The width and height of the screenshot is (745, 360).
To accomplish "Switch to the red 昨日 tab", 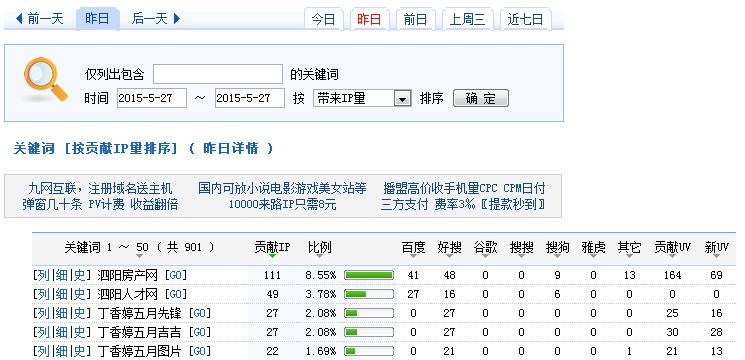I will pyautogui.click(x=369, y=19).
